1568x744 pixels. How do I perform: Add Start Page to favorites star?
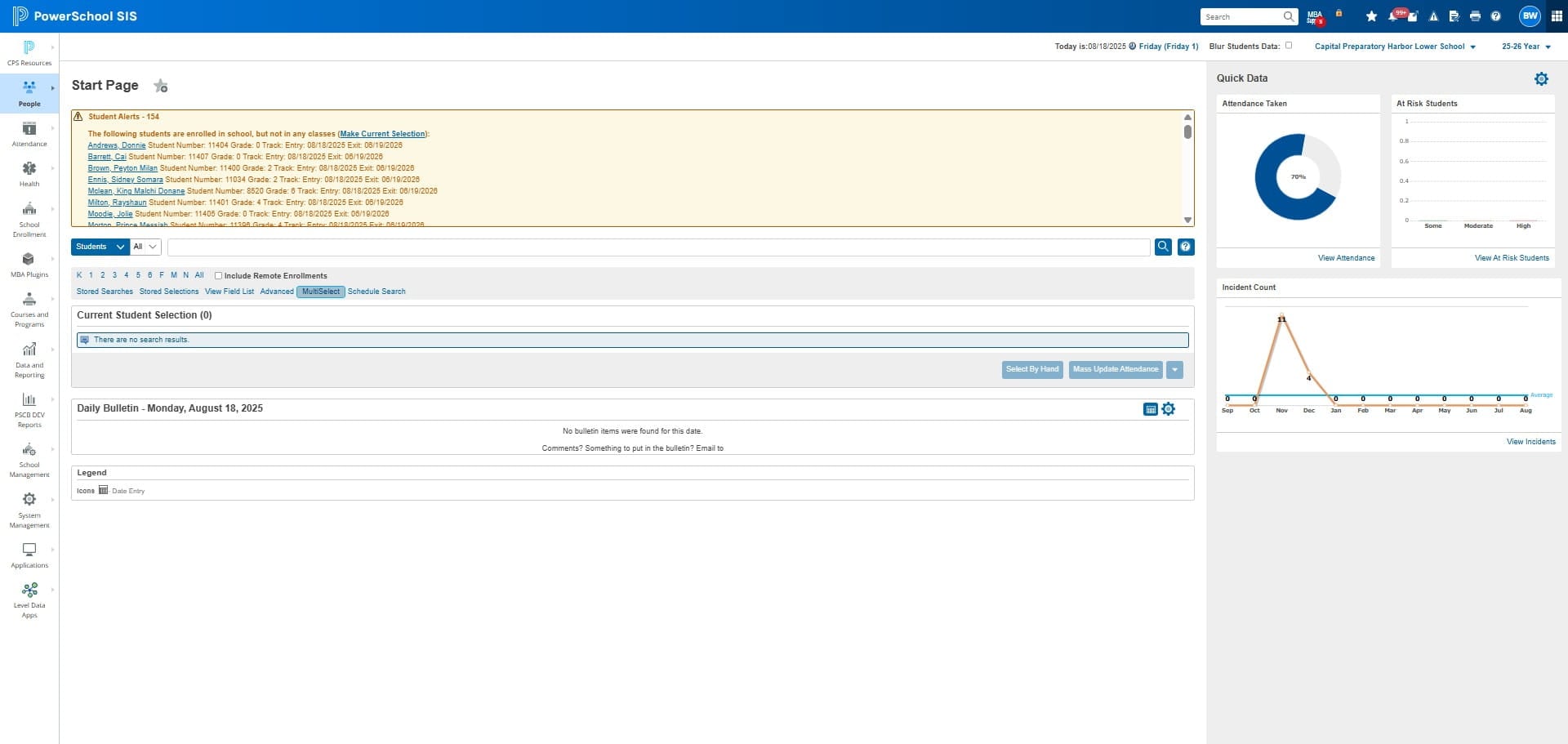(161, 86)
